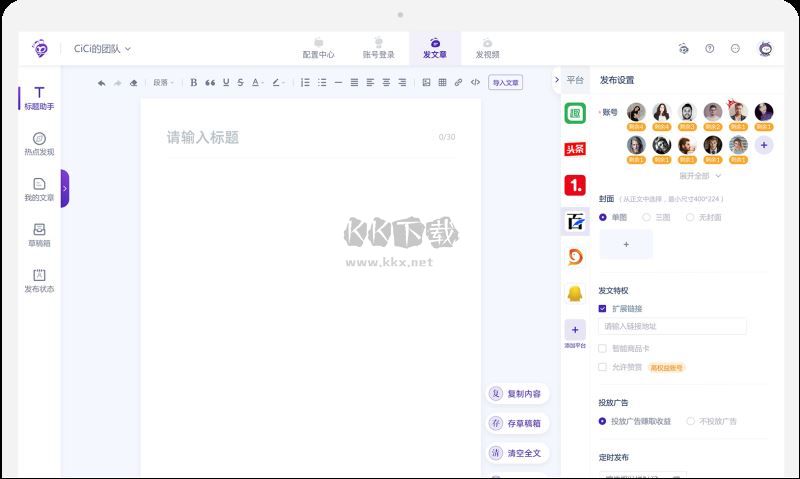Add account with the purple plus circle
The height and width of the screenshot is (479, 800).
click(764, 145)
